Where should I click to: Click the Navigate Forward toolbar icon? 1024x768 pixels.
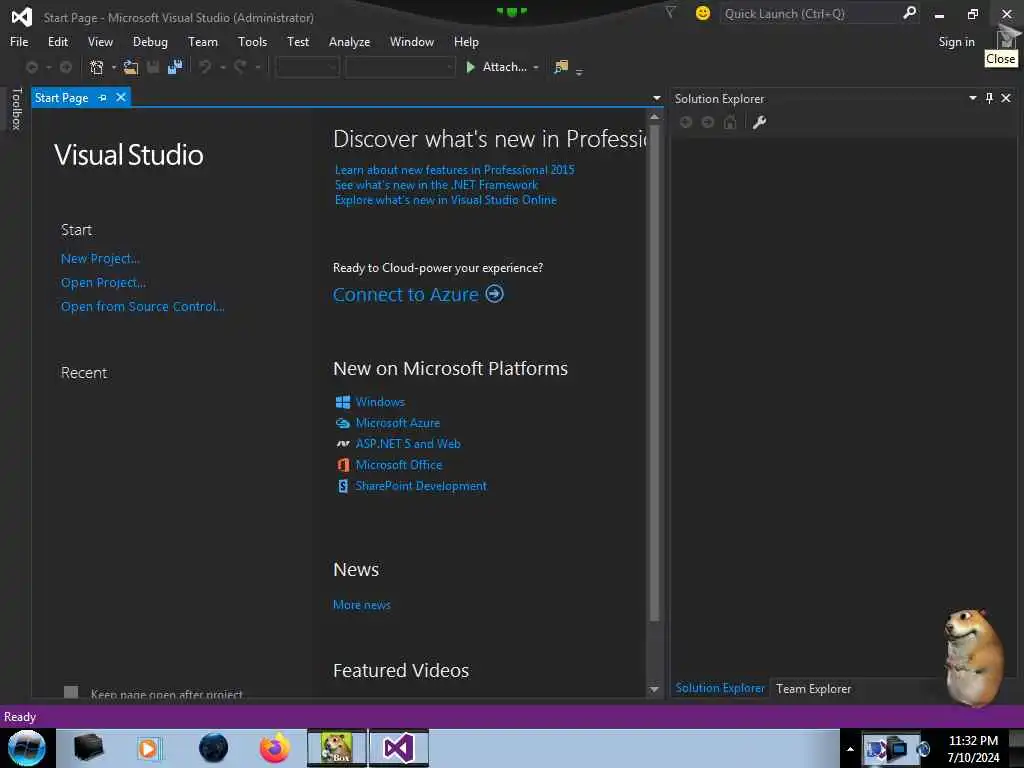[x=66, y=67]
